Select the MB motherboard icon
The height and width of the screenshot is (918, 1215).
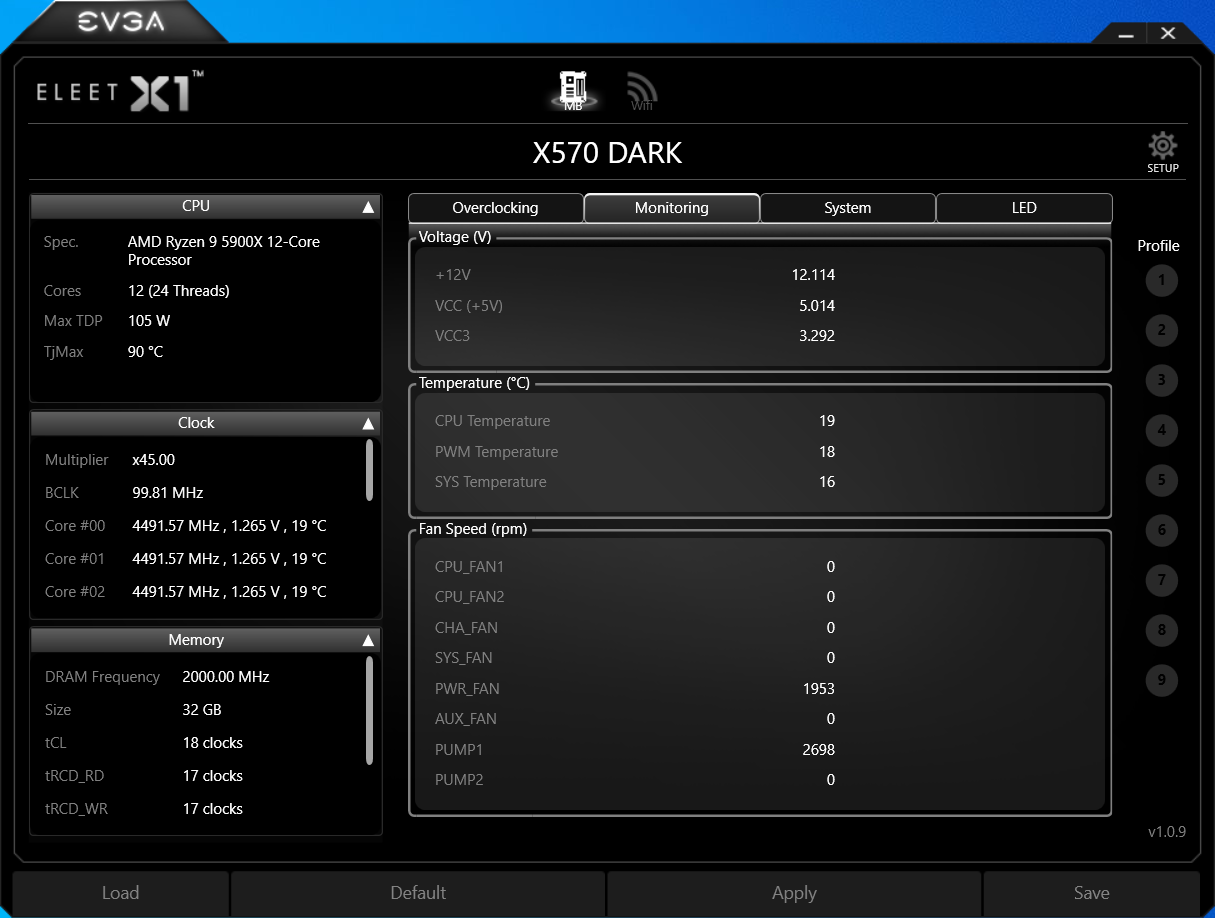[x=573, y=90]
